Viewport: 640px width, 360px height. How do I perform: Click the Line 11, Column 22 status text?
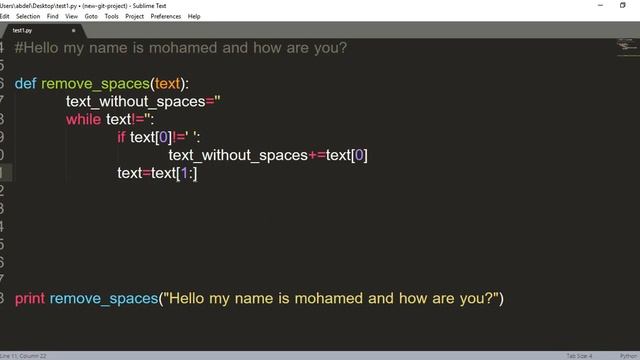point(23,356)
